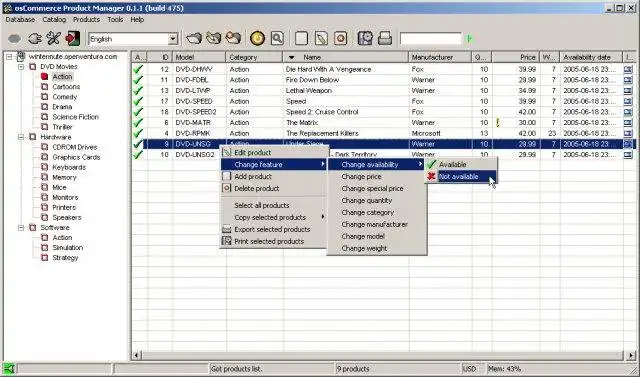
Task: Collapse the DVD Movies tree node
Action: [x=21, y=67]
